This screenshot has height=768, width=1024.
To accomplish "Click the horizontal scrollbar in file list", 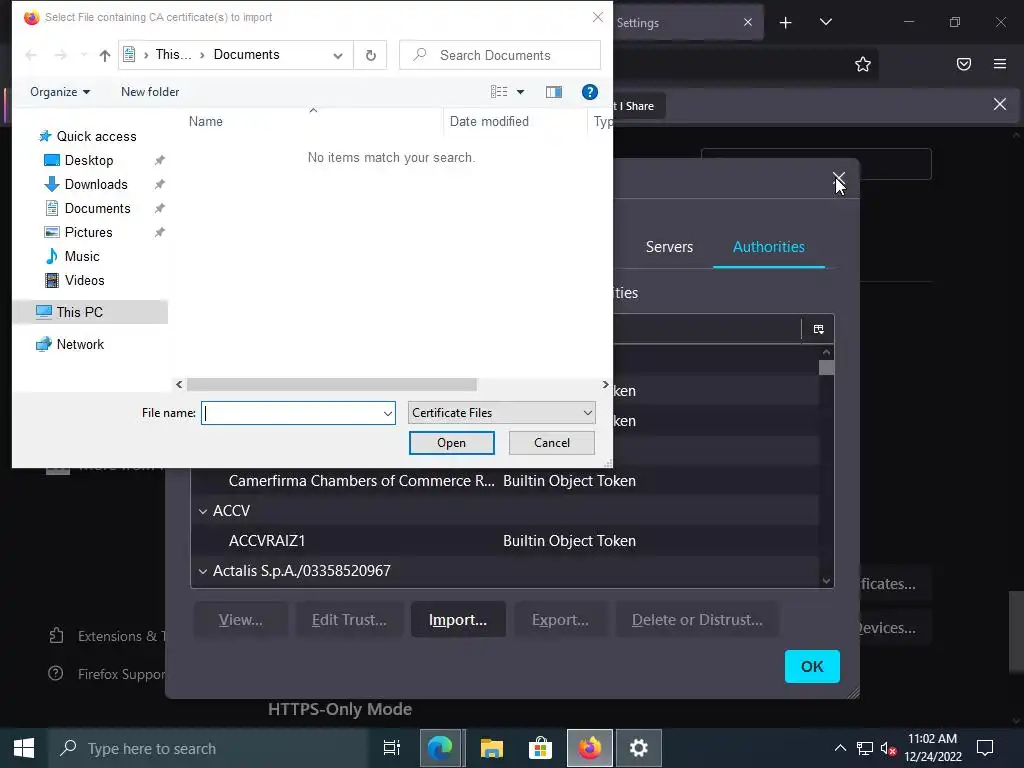I will (x=332, y=385).
